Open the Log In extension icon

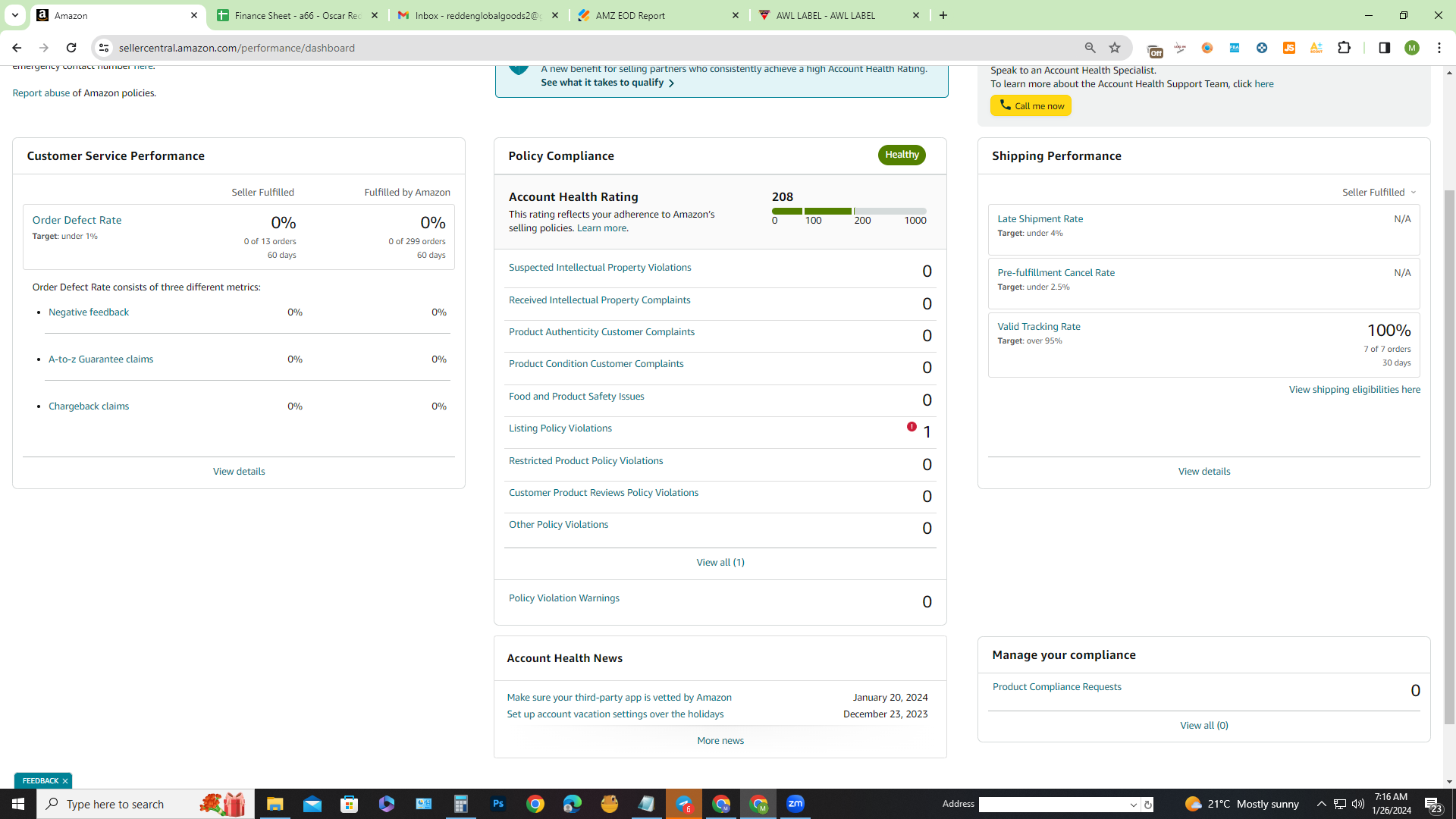point(1180,48)
